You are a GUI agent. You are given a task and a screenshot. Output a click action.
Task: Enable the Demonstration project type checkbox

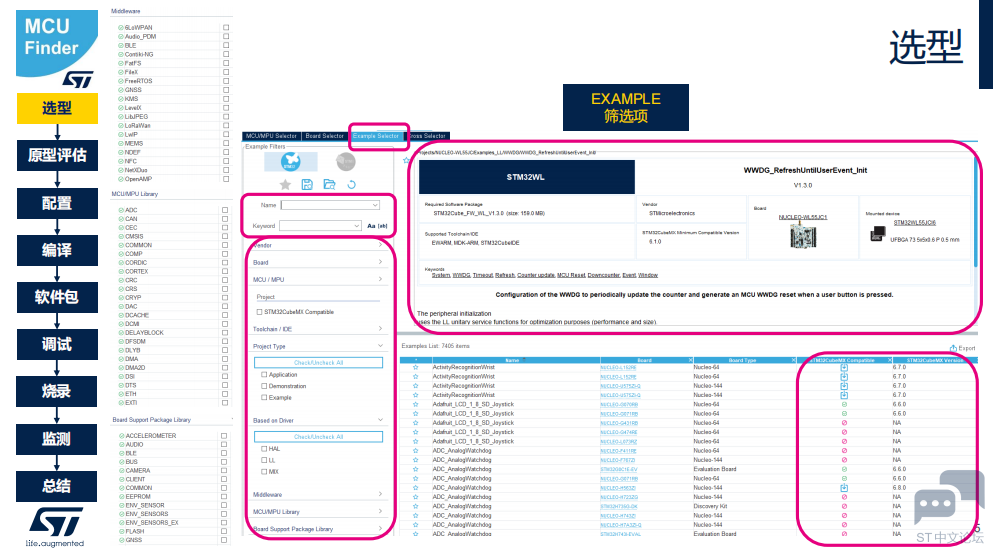264,386
